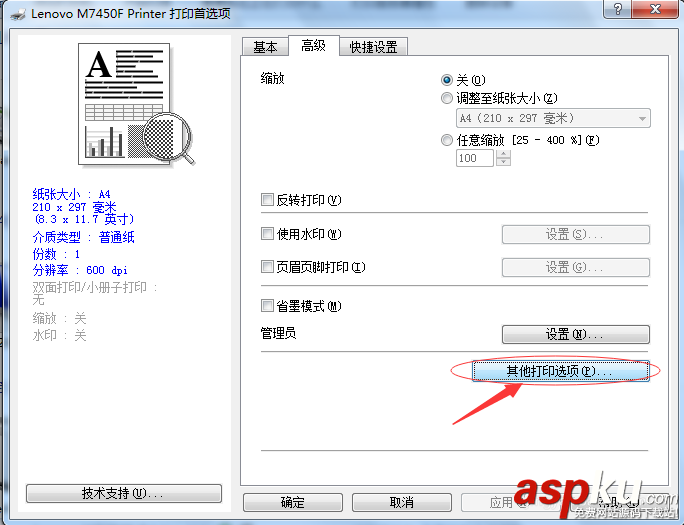Click the scaling percent field showing 100

(x=475, y=158)
